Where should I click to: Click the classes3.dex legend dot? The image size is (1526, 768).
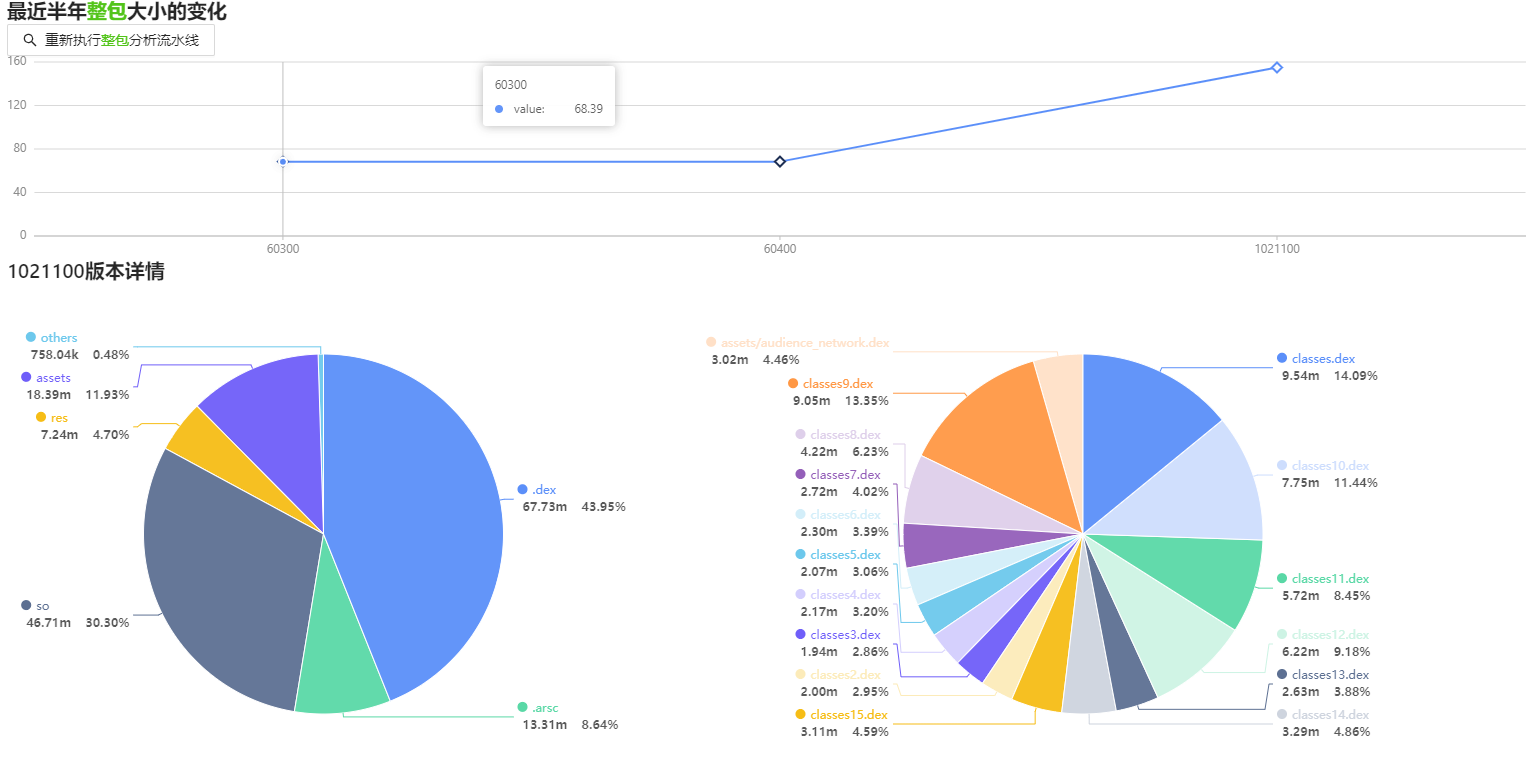[x=801, y=634]
